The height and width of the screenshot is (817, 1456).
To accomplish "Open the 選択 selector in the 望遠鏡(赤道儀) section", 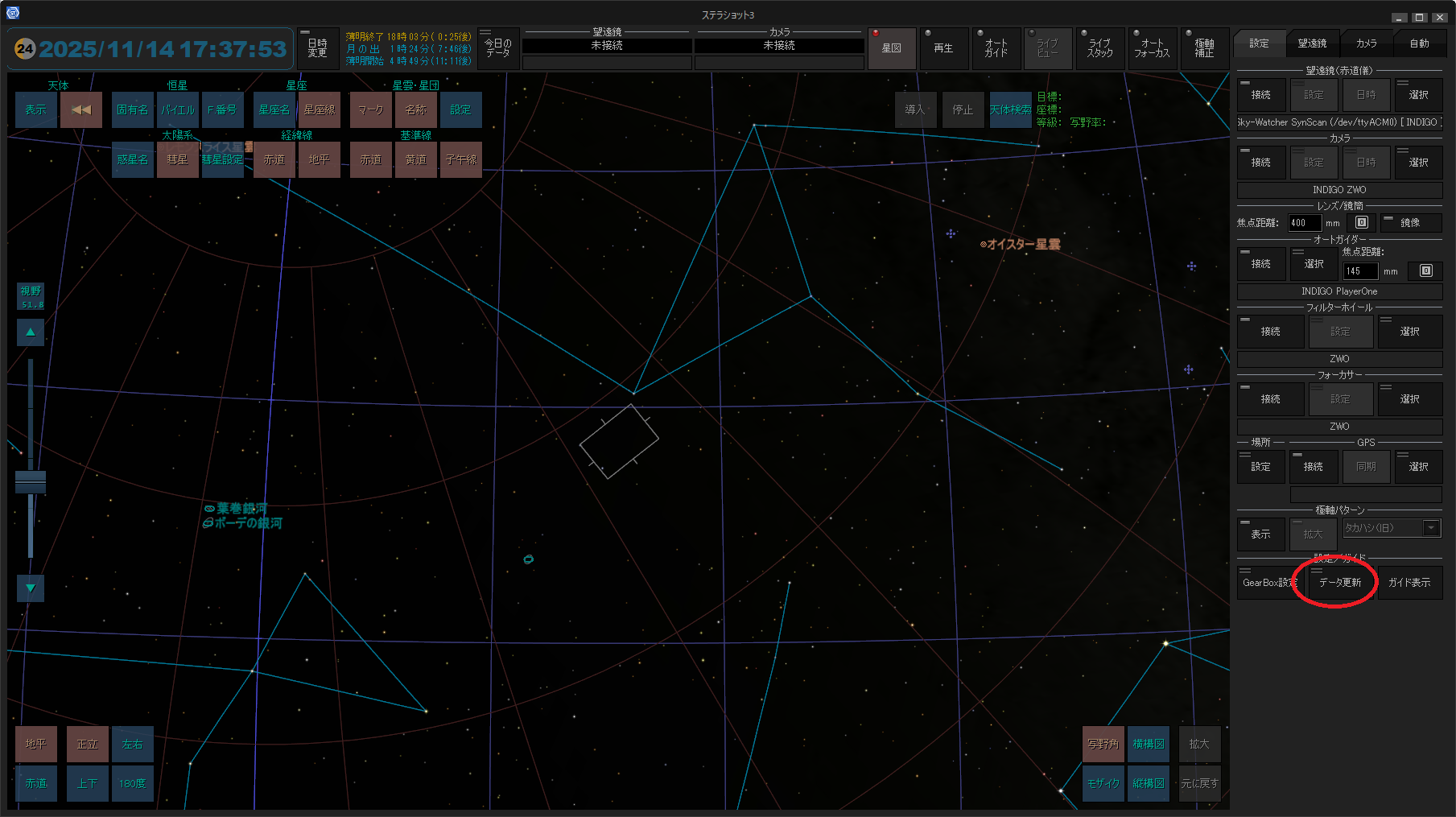I will tap(1418, 95).
